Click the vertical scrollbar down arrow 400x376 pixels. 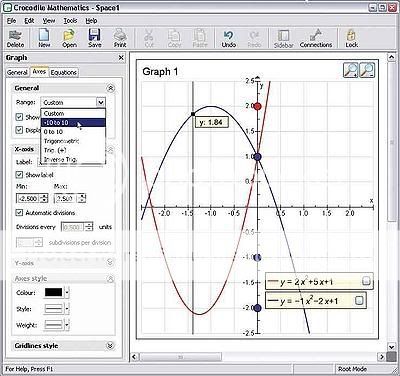pyautogui.click(x=392, y=347)
